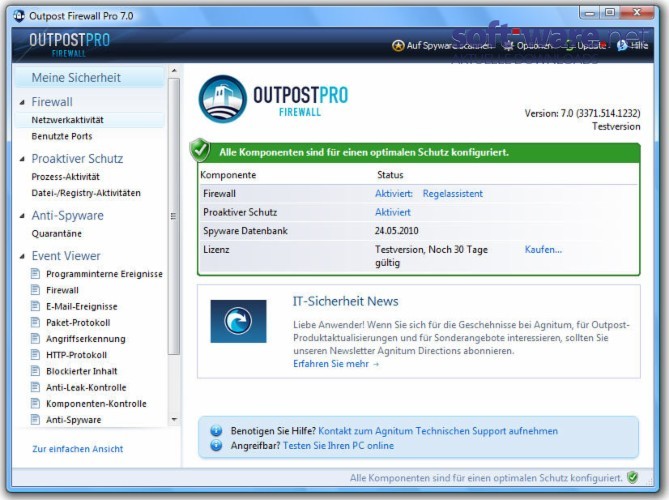Screen dimensions: 669x500
Task: Click Aktiviert link for Proaktiver Schutz
Action: [x=393, y=212]
